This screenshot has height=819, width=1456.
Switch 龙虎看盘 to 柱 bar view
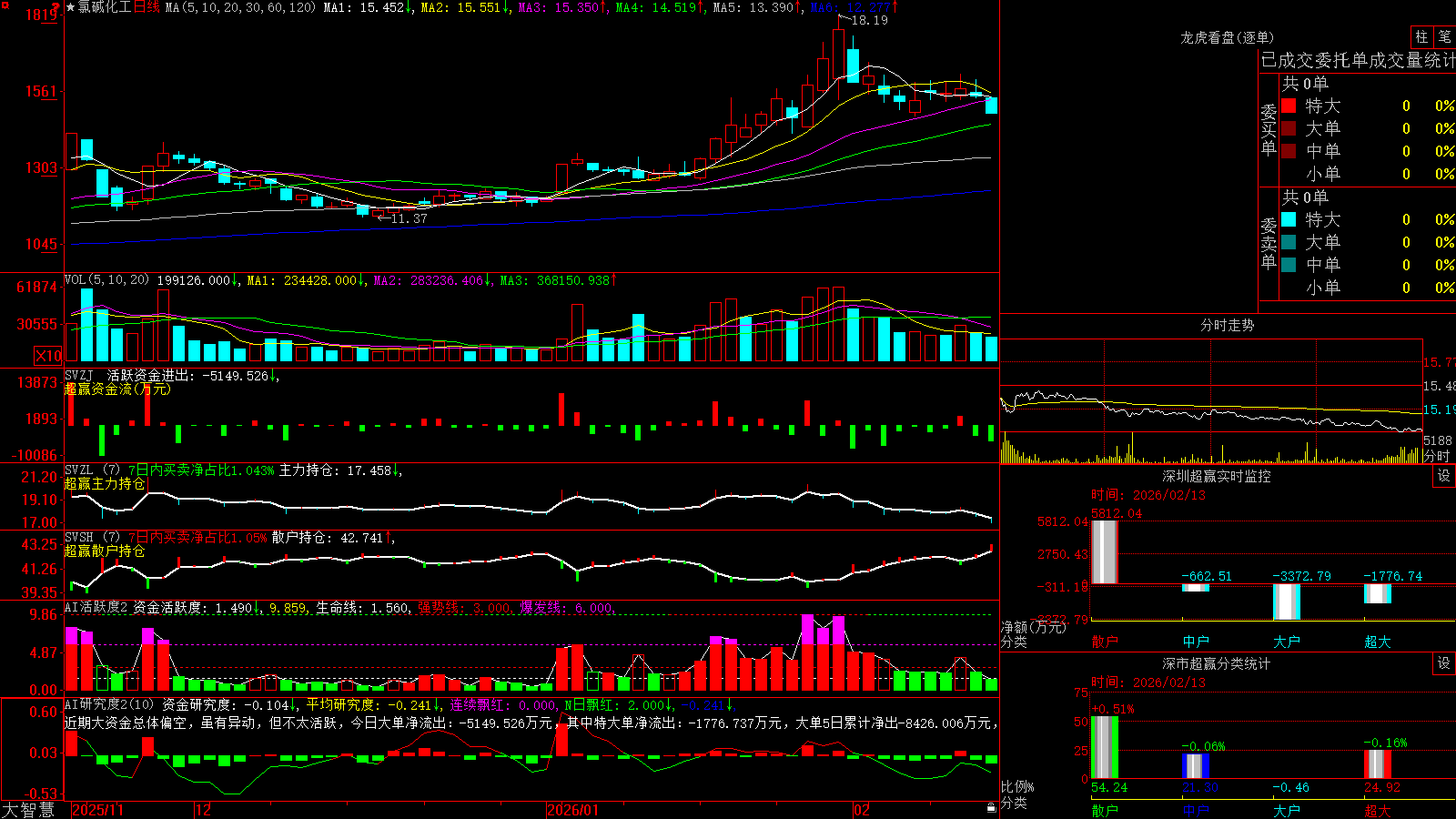coord(1421,37)
